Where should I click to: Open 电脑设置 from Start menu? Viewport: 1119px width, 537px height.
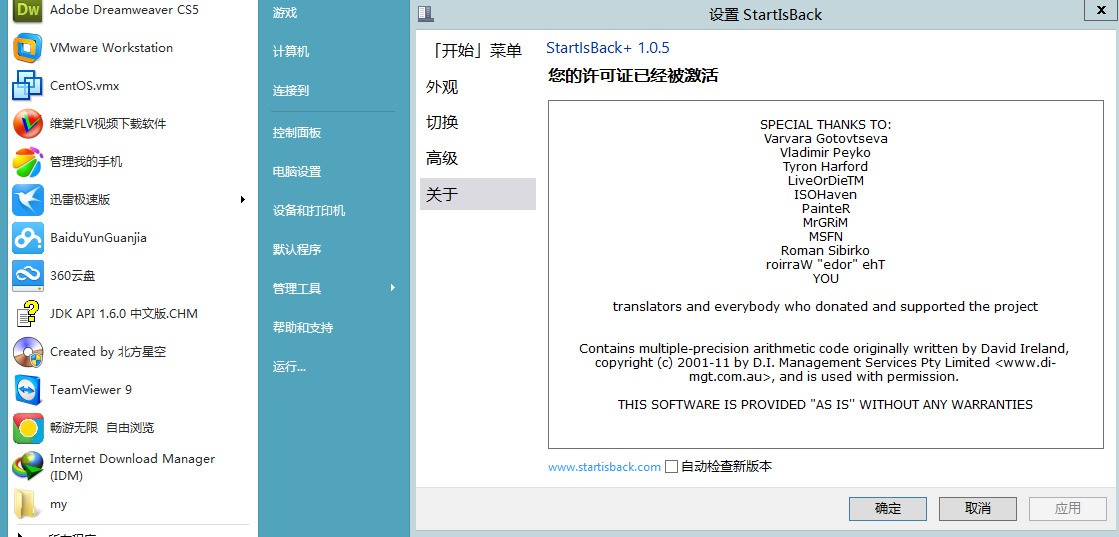click(x=297, y=171)
